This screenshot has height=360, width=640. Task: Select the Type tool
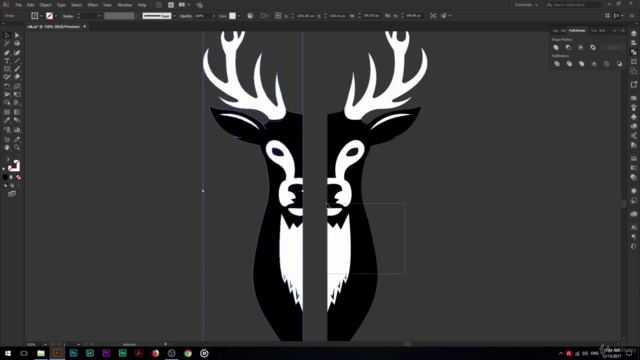pyautogui.click(x=7, y=61)
